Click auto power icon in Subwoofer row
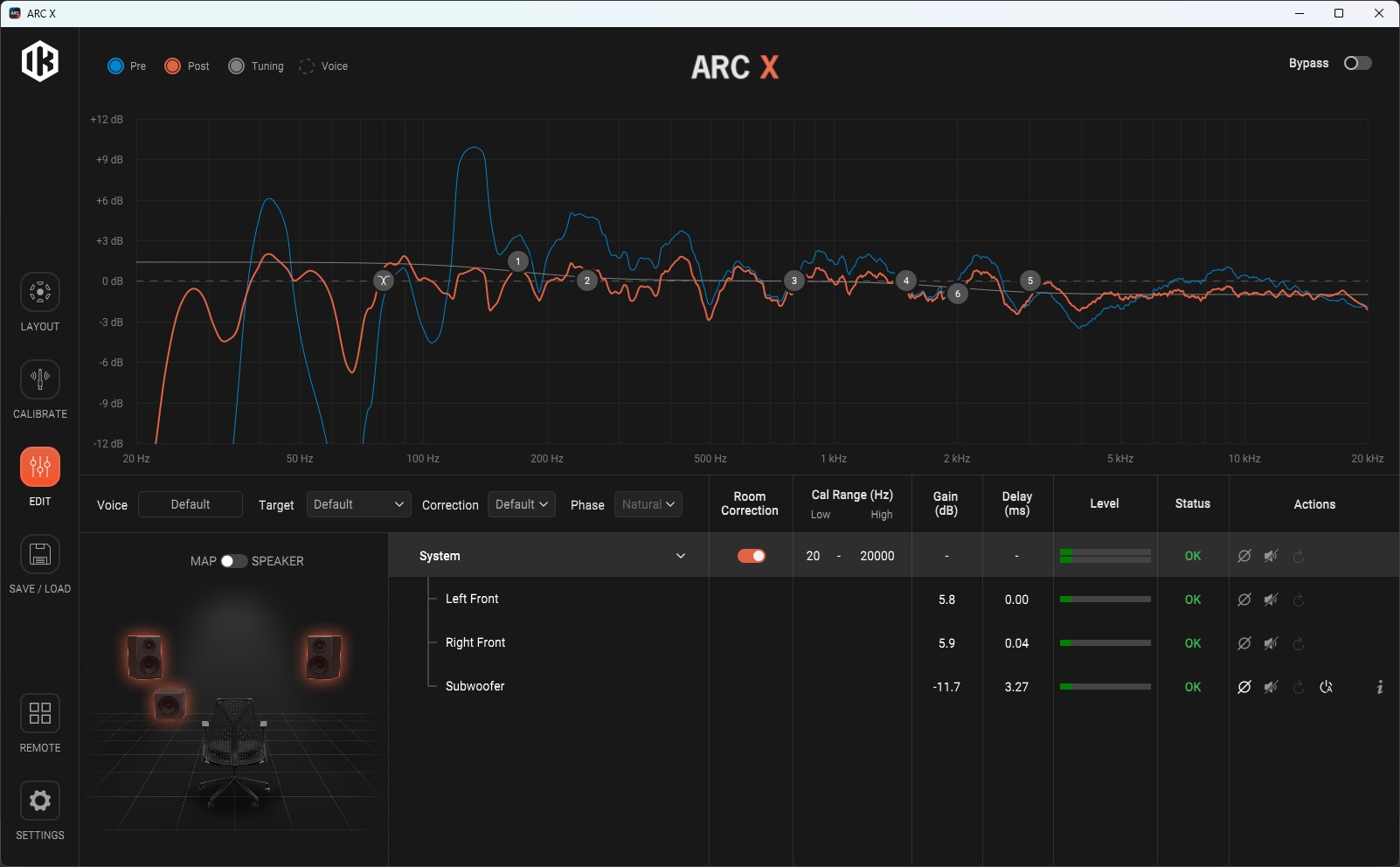The width and height of the screenshot is (1400, 867). [1327, 687]
